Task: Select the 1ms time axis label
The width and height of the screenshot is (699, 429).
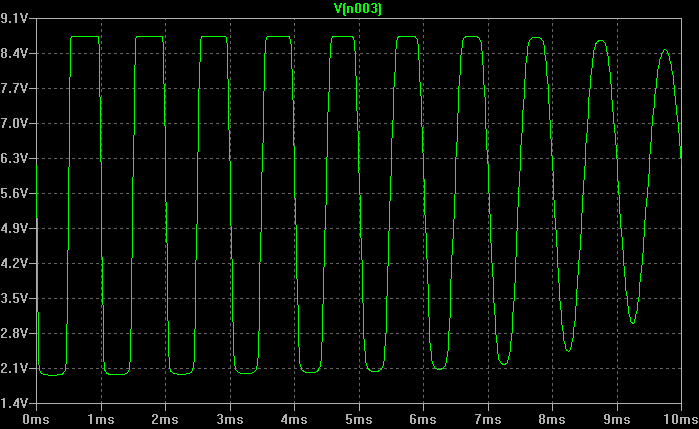Action: (x=101, y=419)
